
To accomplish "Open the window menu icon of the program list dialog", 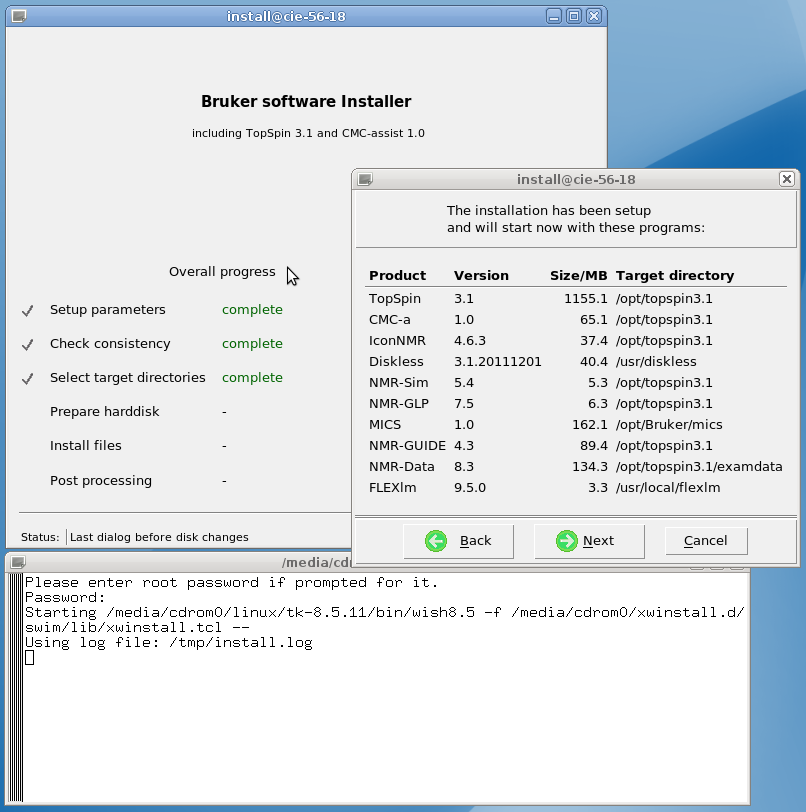I will click(366, 180).
